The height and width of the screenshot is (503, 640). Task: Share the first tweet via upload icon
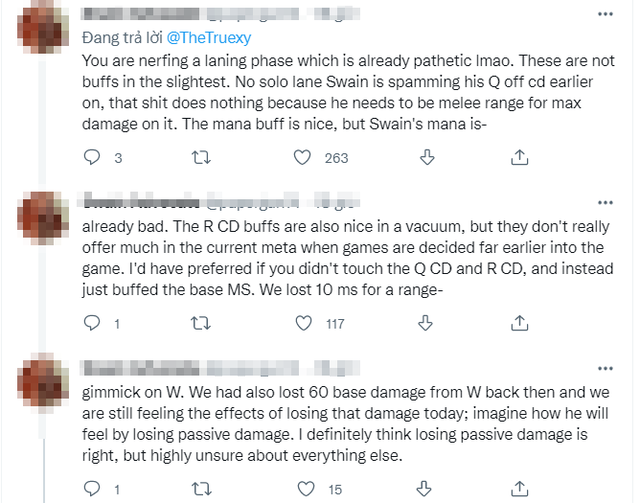[519, 157]
